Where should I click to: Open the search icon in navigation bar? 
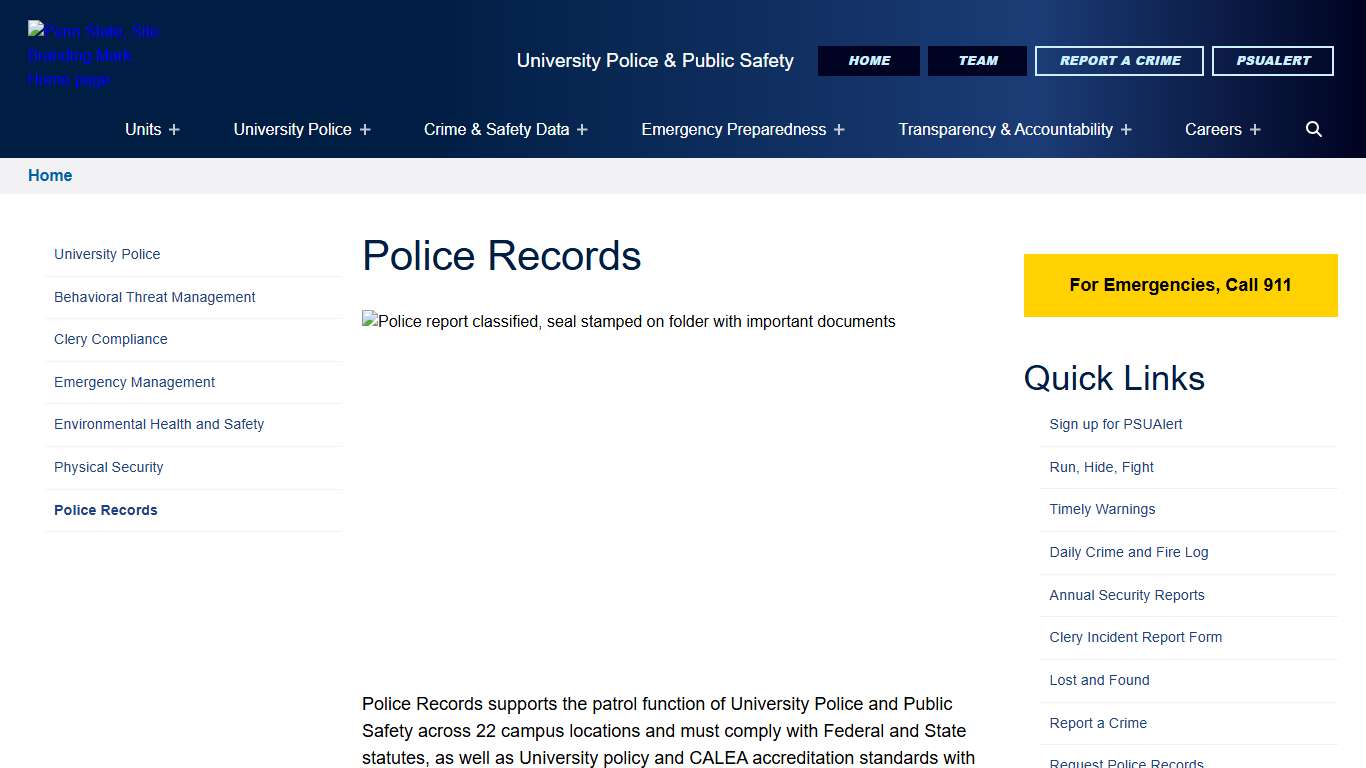coord(1313,129)
